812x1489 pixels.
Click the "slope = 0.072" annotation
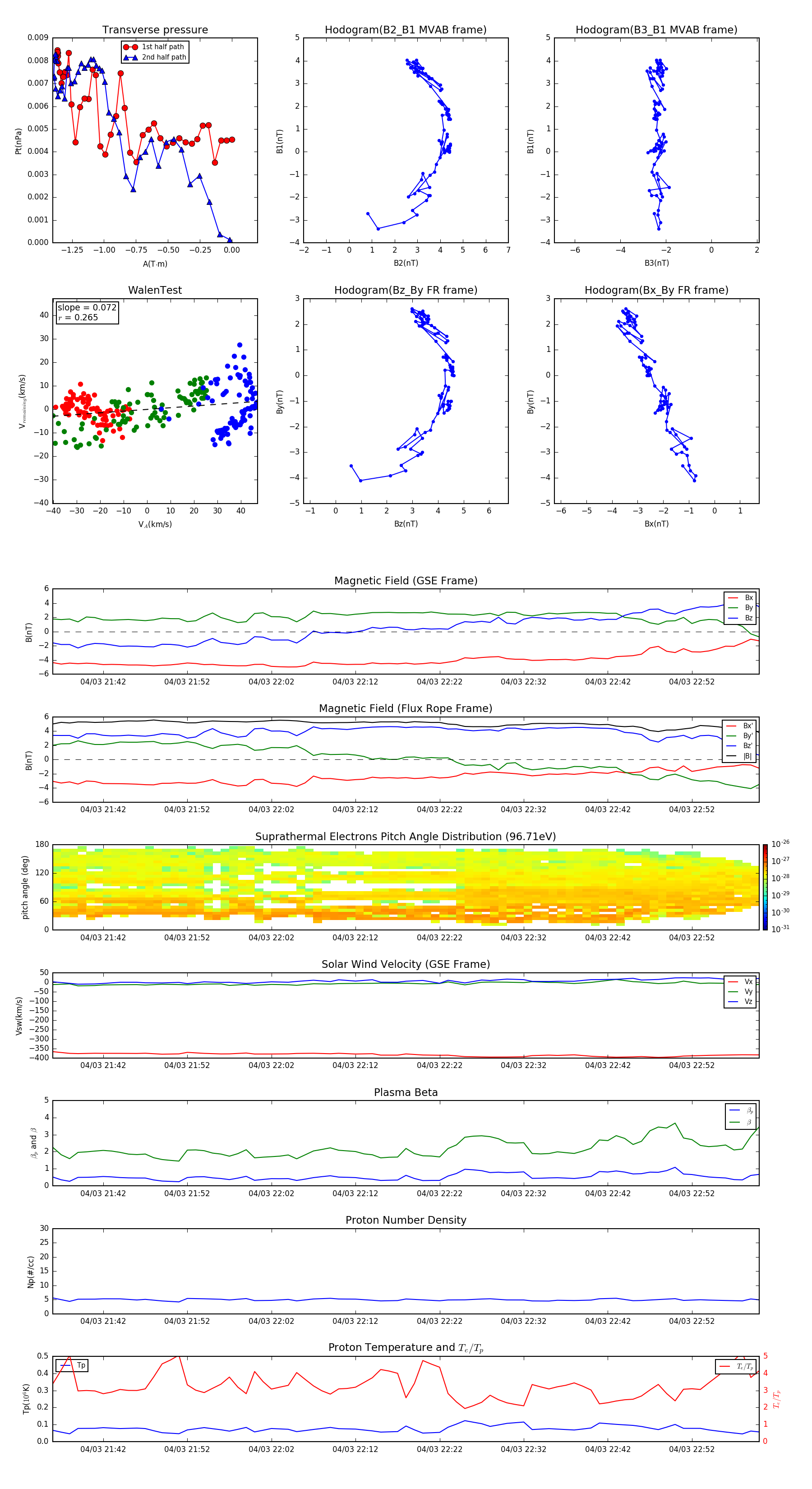point(87,308)
